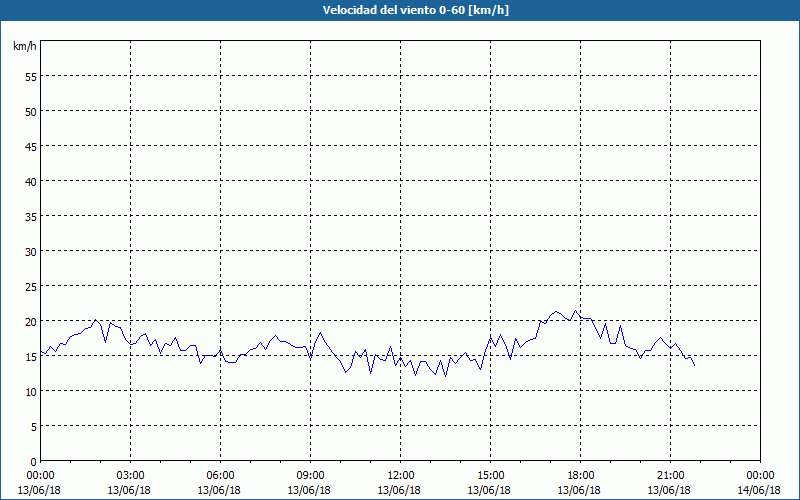
Task: Click the 09:00 time label on x-axis
Action: click(310, 476)
